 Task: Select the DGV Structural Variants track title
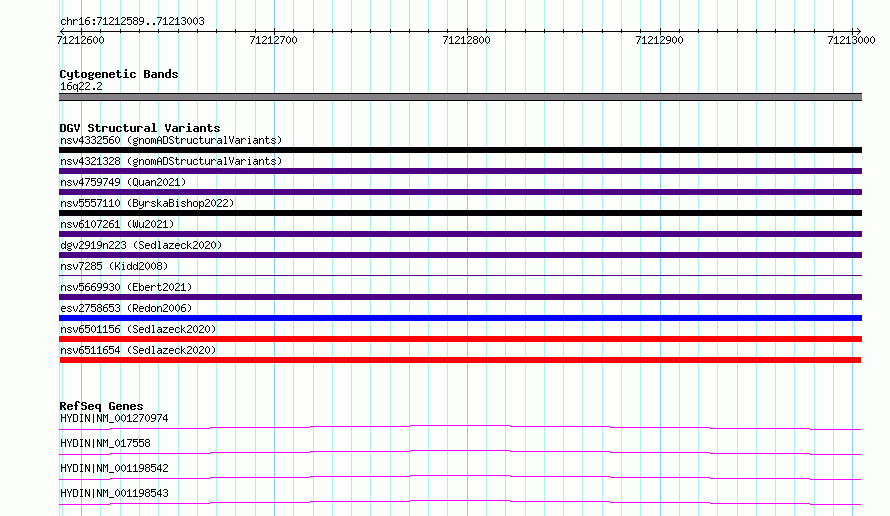click(140, 128)
